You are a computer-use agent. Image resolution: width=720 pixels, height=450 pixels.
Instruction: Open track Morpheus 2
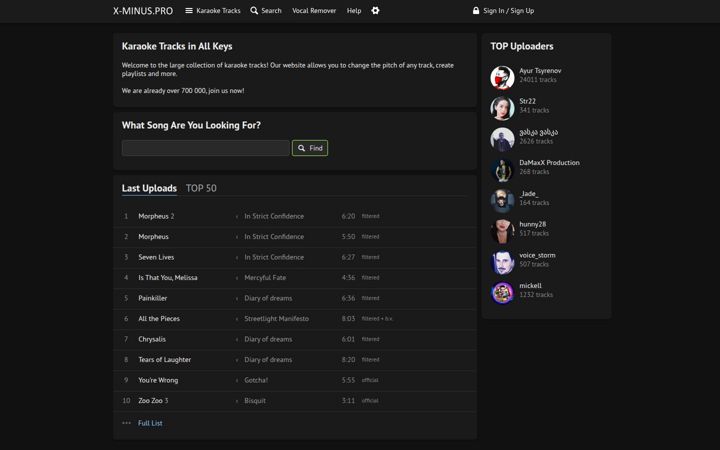coord(156,216)
